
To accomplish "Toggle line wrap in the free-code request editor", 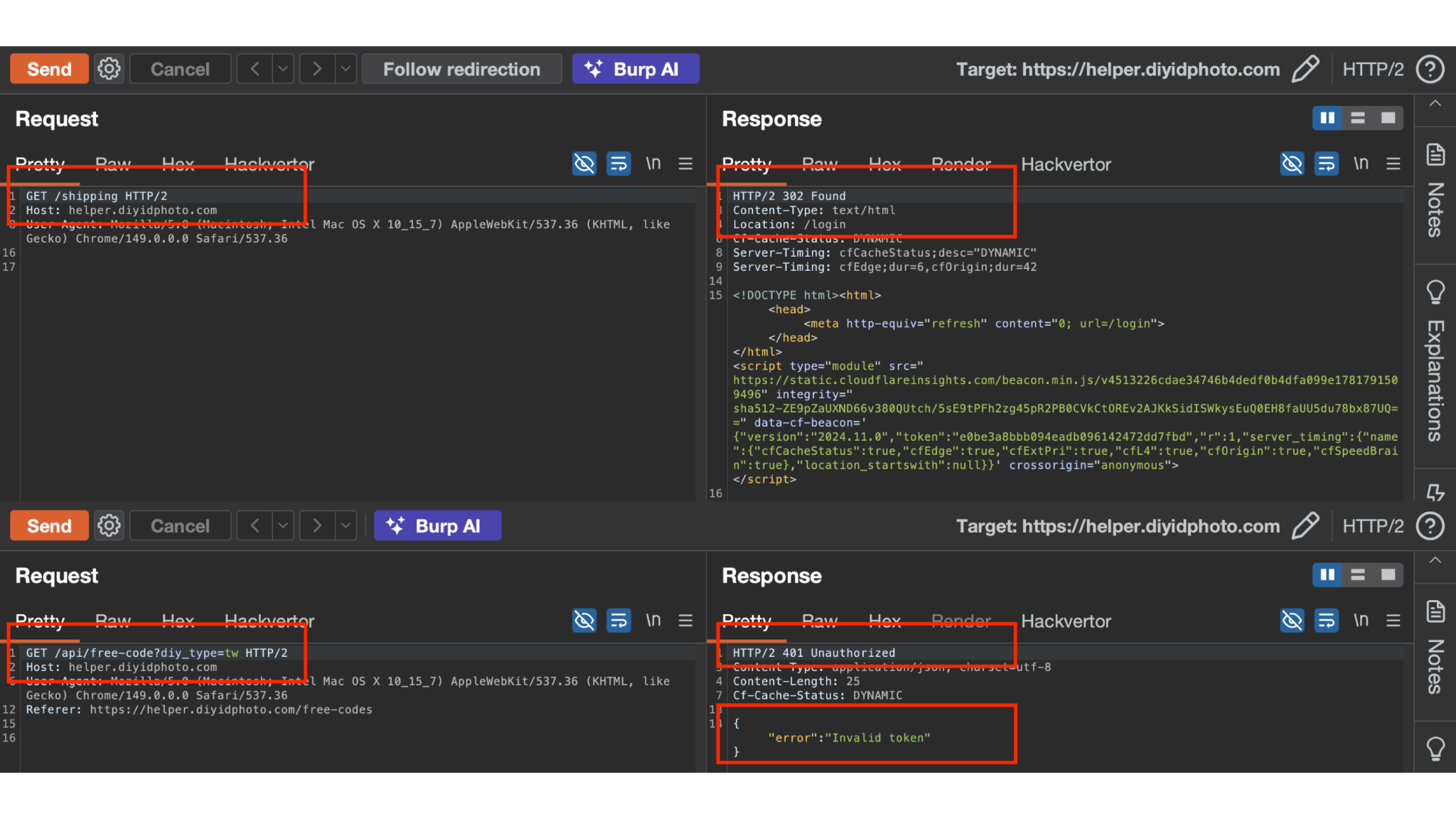I will pyautogui.click(x=619, y=621).
